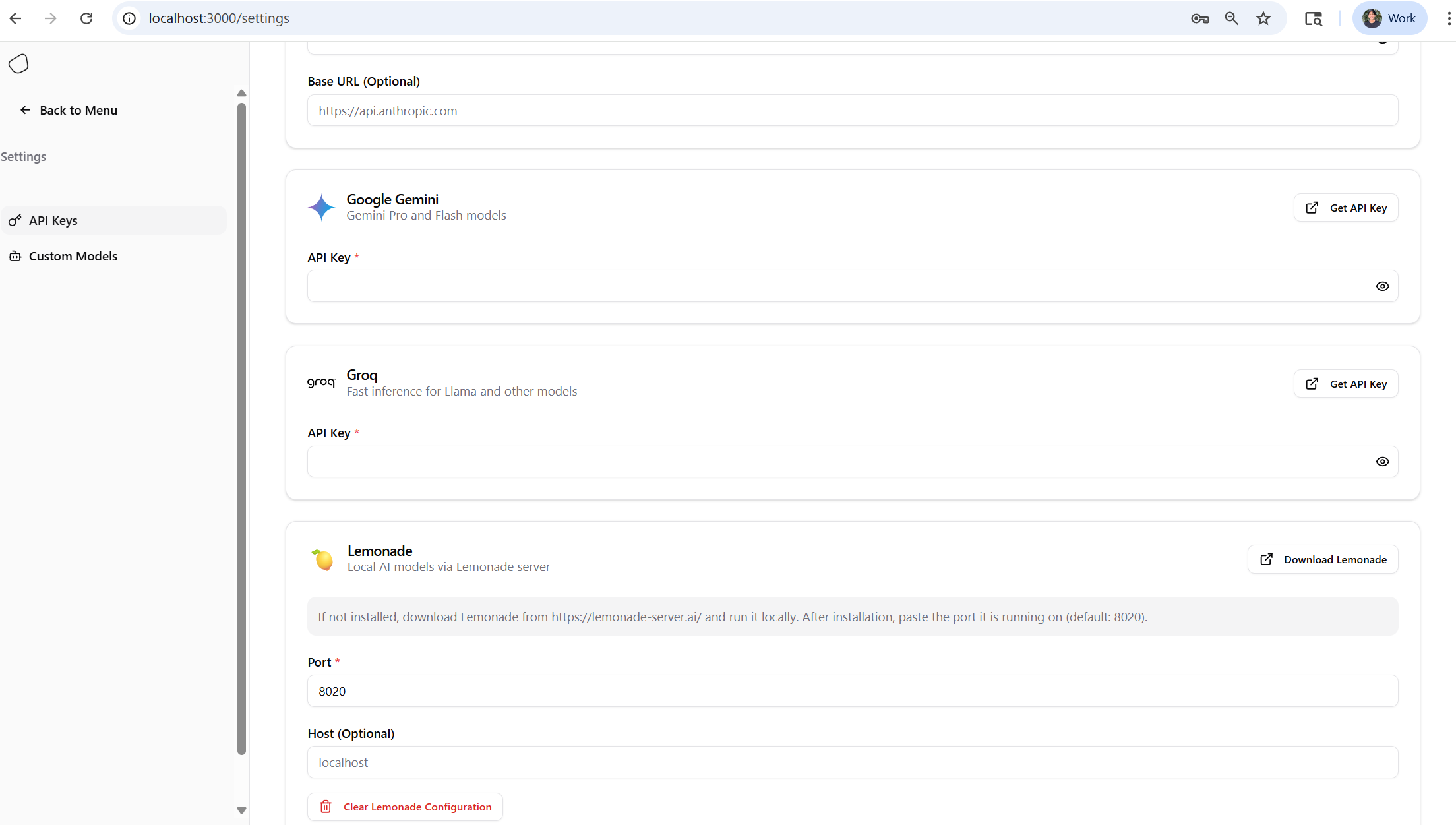This screenshot has width=1456, height=825.
Task: Click the Lemonade lemon icon
Action: pos(324,559)
